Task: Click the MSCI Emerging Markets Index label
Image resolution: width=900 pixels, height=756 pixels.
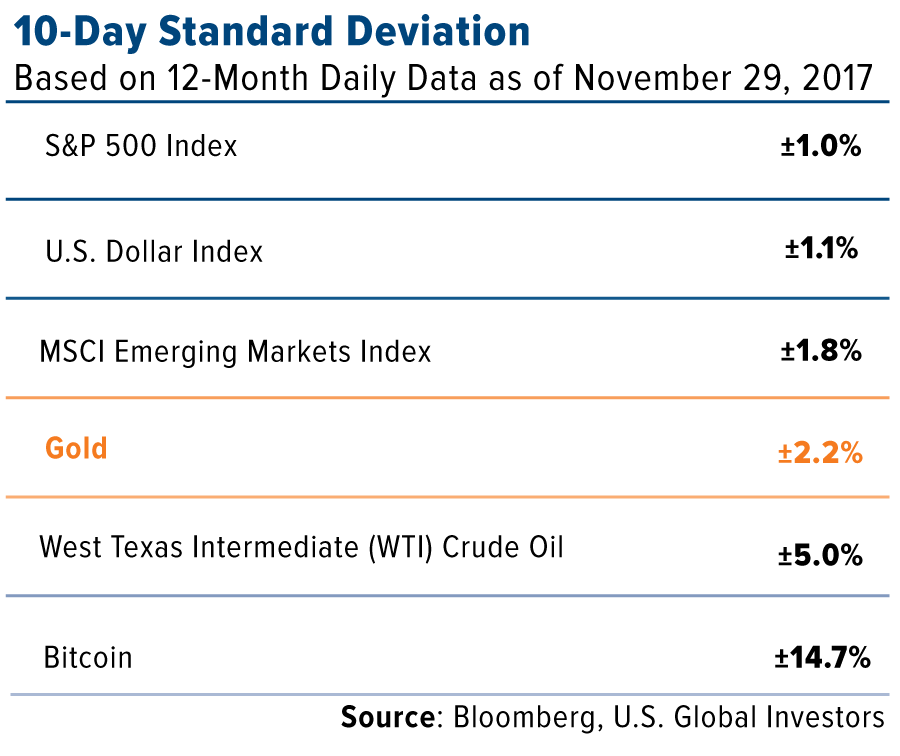Action: coord(235,352)
